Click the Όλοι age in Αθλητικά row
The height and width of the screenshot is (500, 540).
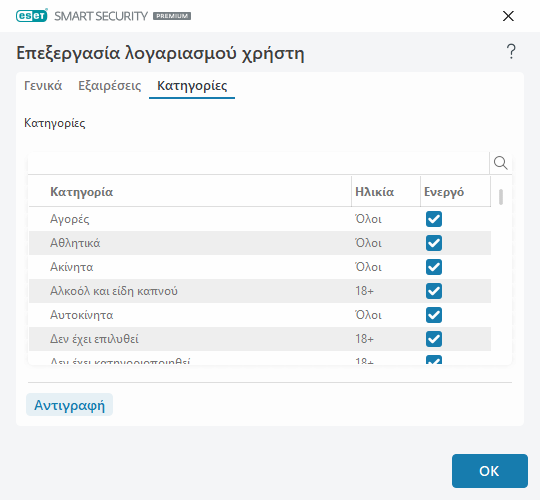[368, 243]
